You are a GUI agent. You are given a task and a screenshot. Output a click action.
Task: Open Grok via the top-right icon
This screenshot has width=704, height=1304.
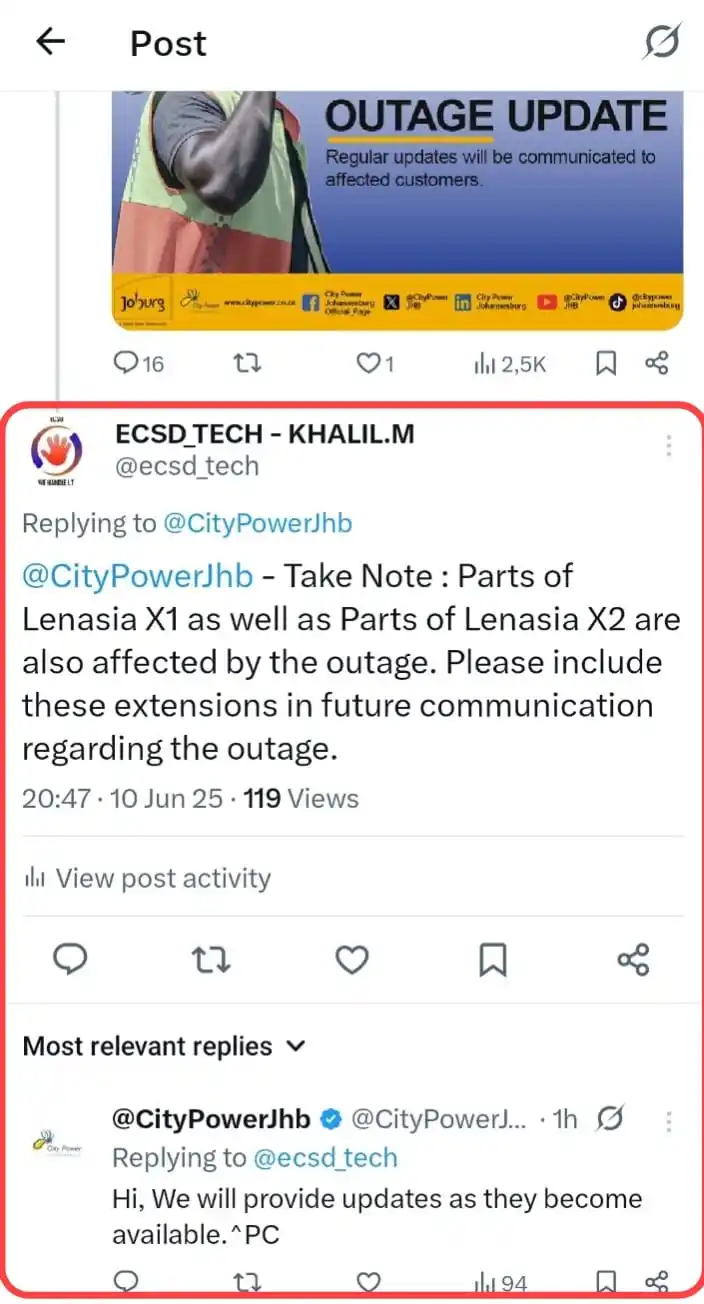click(661, 42)
